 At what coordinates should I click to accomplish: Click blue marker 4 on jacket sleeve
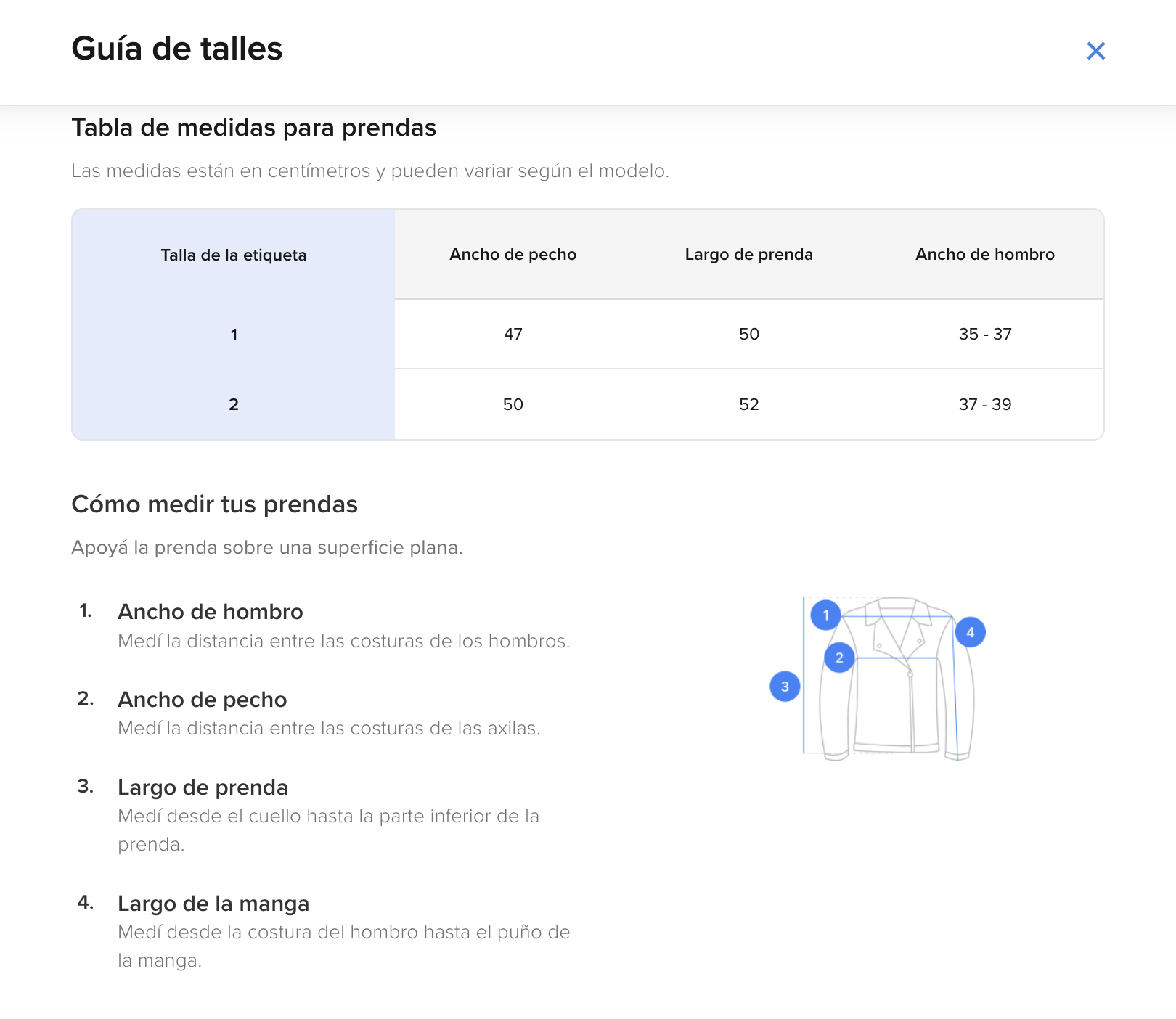point(970,632)
